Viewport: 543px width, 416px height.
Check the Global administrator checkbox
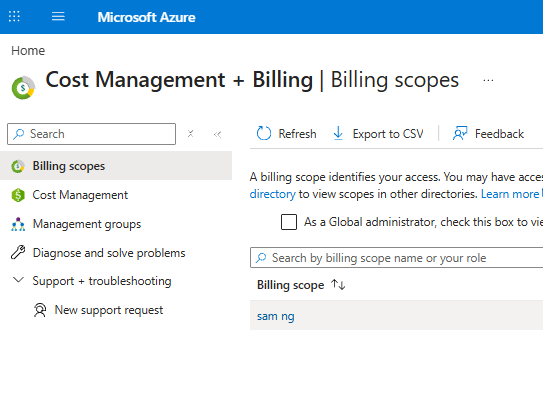point(289,222)
